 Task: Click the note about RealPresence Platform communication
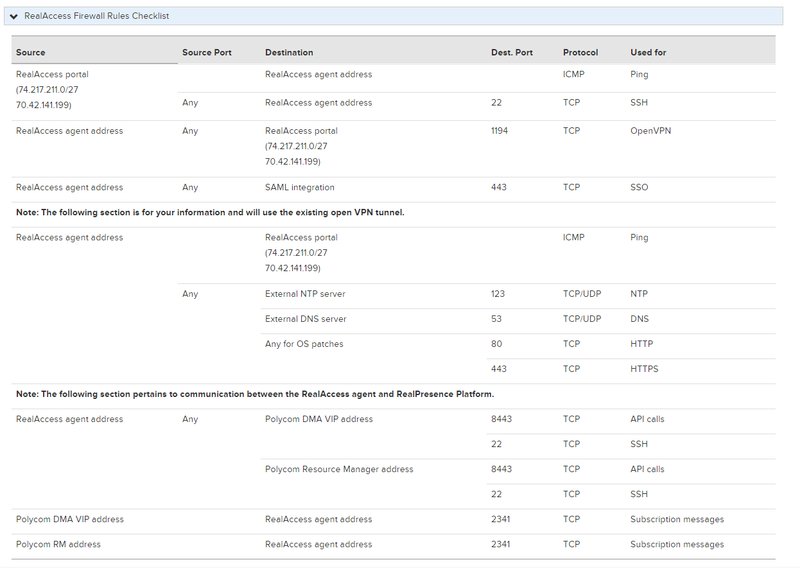(255, 394)
